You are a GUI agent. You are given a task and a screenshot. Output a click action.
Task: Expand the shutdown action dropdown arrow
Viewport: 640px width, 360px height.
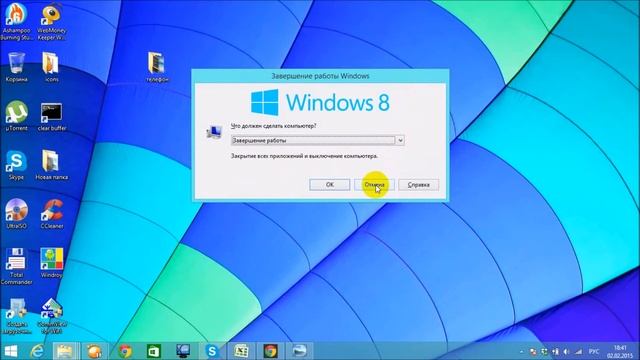point(400,140)
